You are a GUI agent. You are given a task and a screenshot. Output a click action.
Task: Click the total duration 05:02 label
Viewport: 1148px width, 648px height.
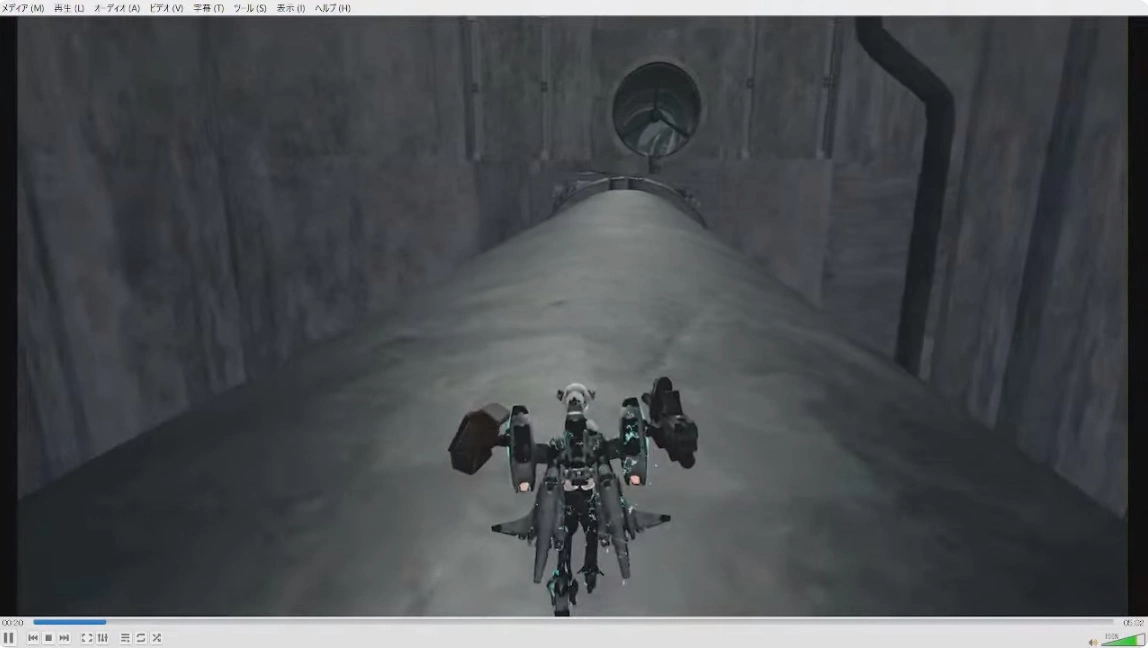(x=1133, y=623)
